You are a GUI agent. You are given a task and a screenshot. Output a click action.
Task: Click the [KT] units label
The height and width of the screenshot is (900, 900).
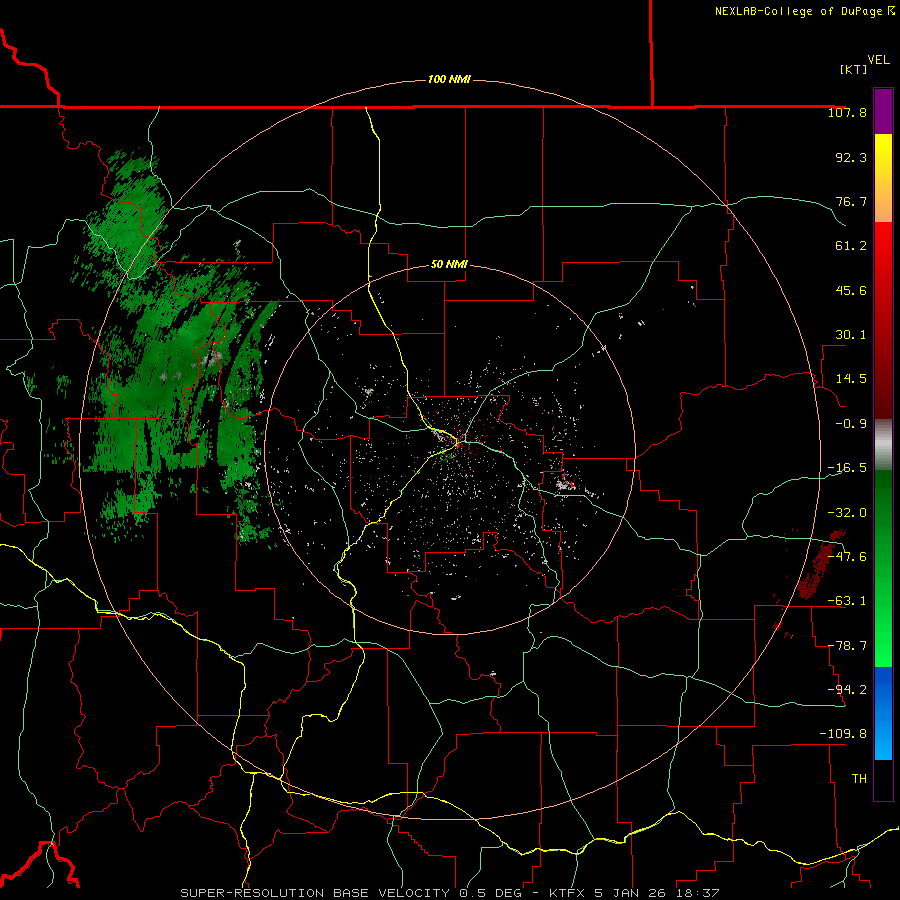(x=853, y=69)
